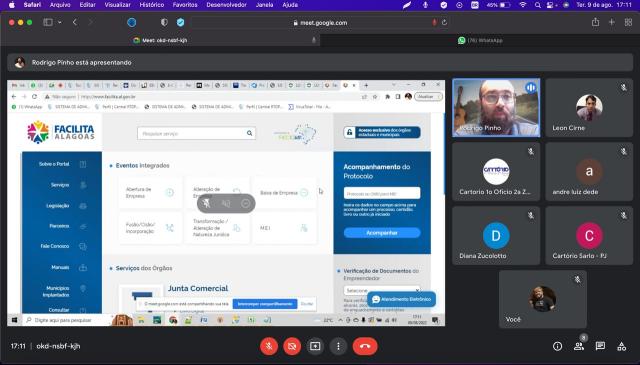Click the blue shield extension icon
640x365 pixels.
tap(180, 22)
